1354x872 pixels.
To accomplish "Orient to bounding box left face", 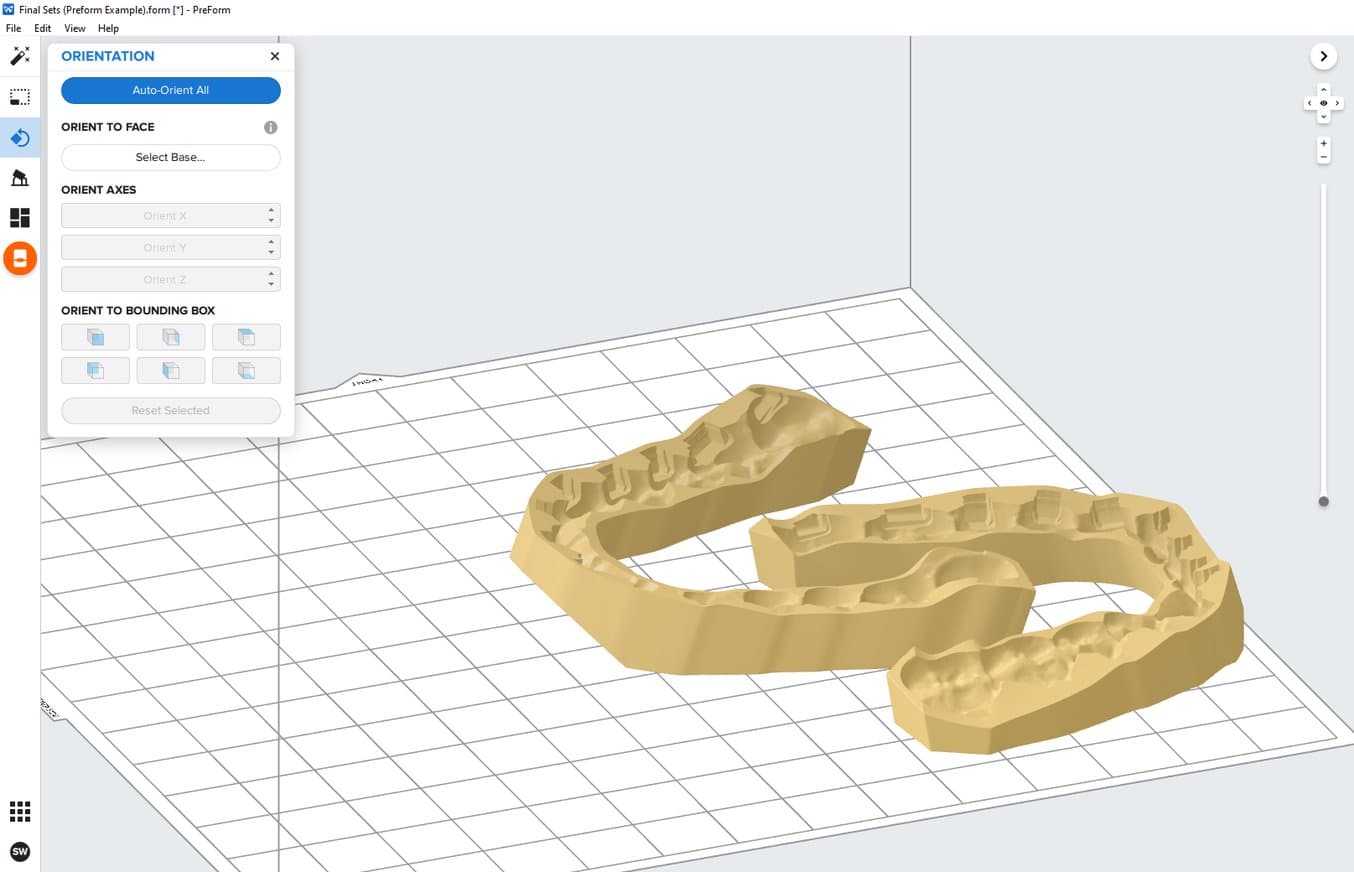I will (x=171, y=370).
